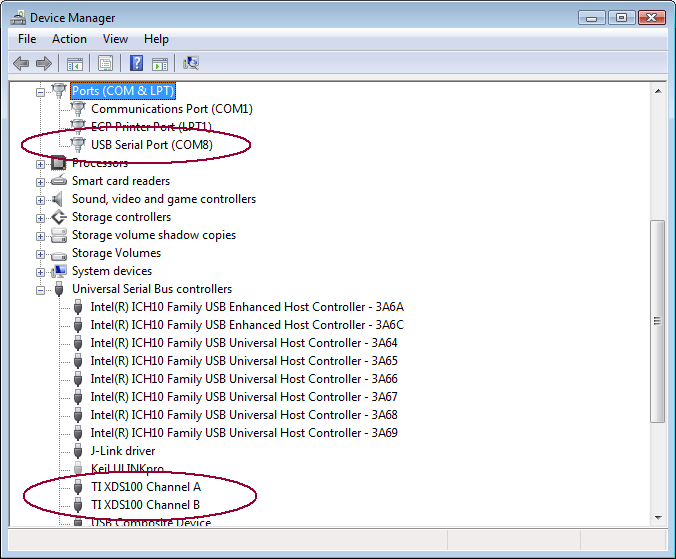Viewport: 676px width, 559px height.
Task: Open the Action menu
Action: point(69,39)
